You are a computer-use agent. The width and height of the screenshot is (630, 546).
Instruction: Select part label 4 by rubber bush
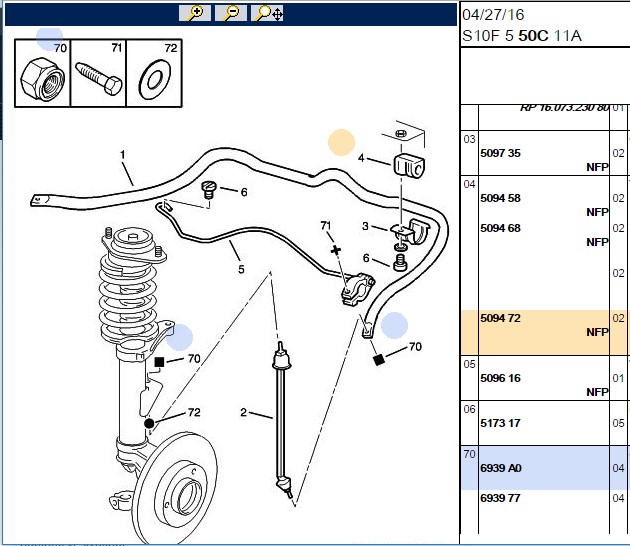pos(361,158)
